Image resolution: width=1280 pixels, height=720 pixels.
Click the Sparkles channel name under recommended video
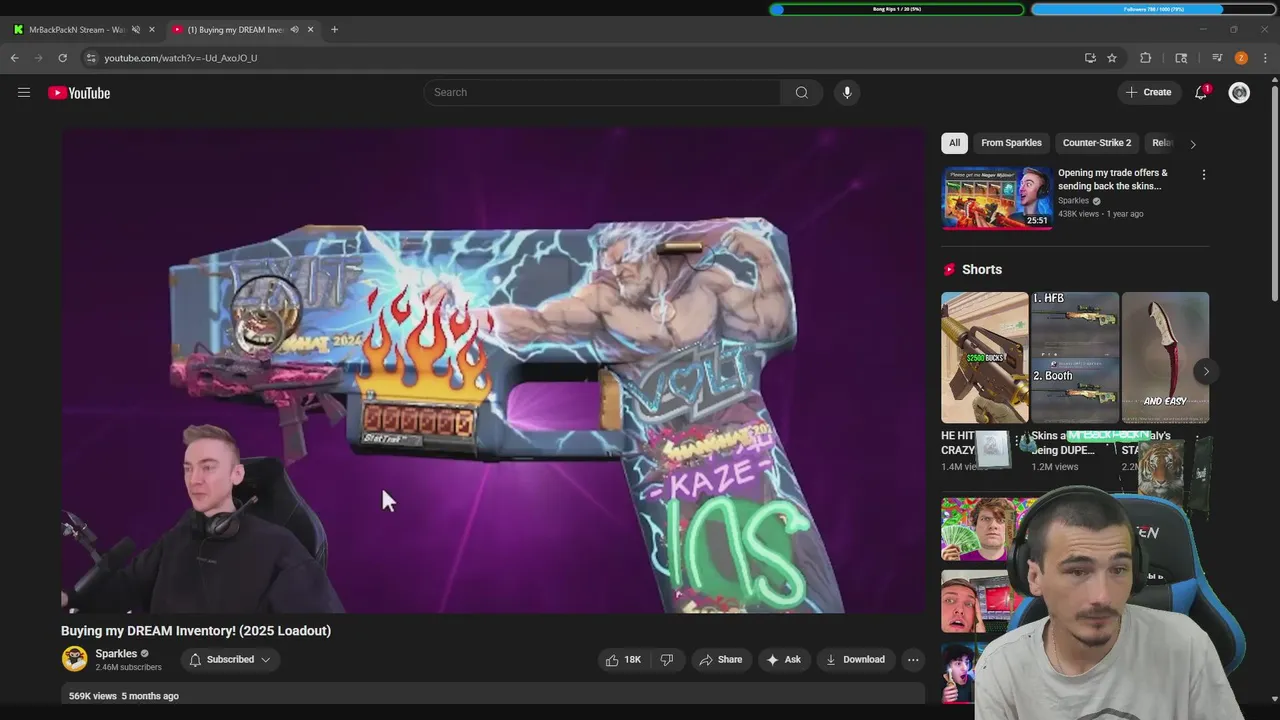click(1073, 201)
